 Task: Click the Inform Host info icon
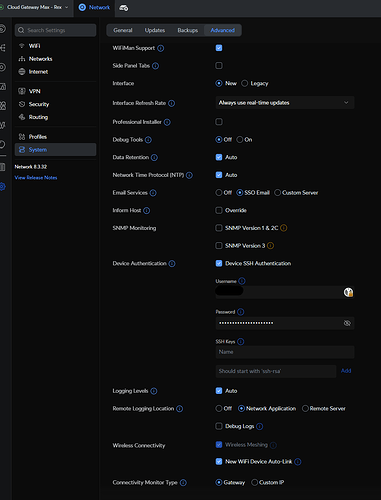point(146,211)
